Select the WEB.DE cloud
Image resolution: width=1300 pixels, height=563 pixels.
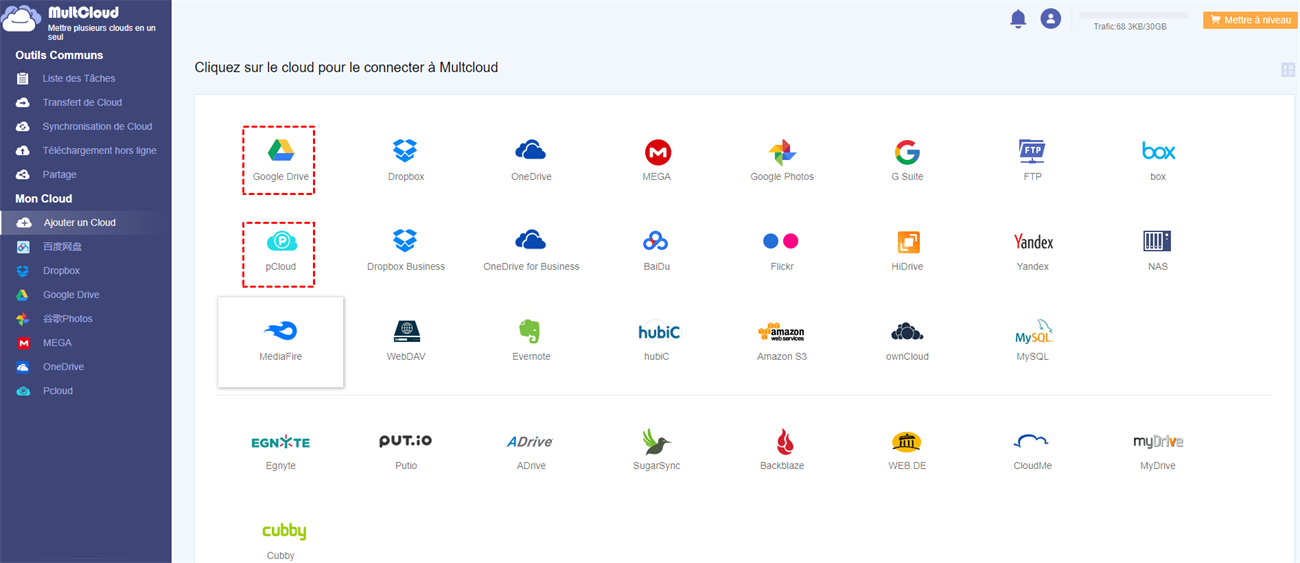point(907,441)
